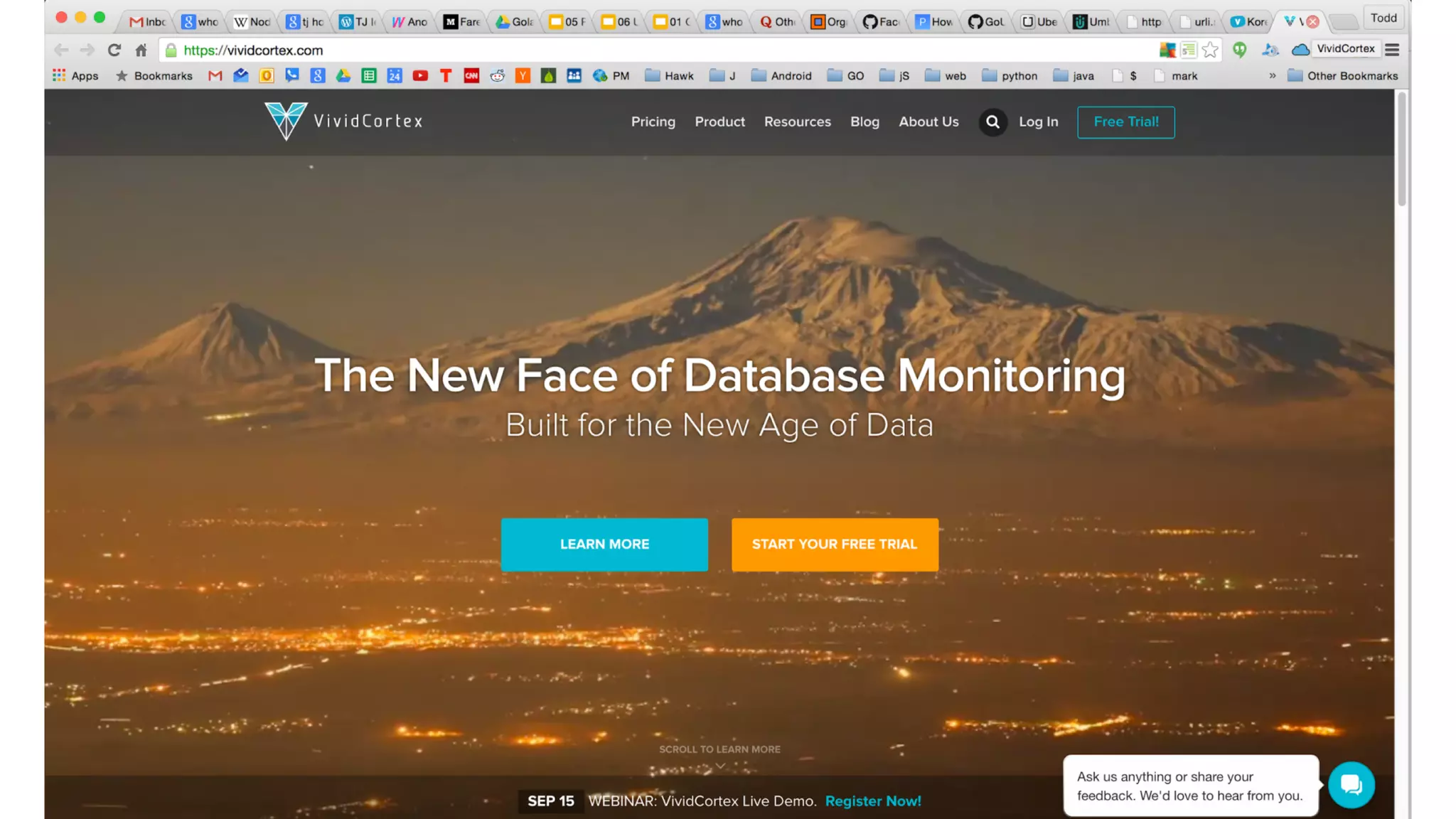The image size is (1456, 819).
Task: Click the Hangouts extension icon
Action: pyautogui.click(x=1239, y=50)
